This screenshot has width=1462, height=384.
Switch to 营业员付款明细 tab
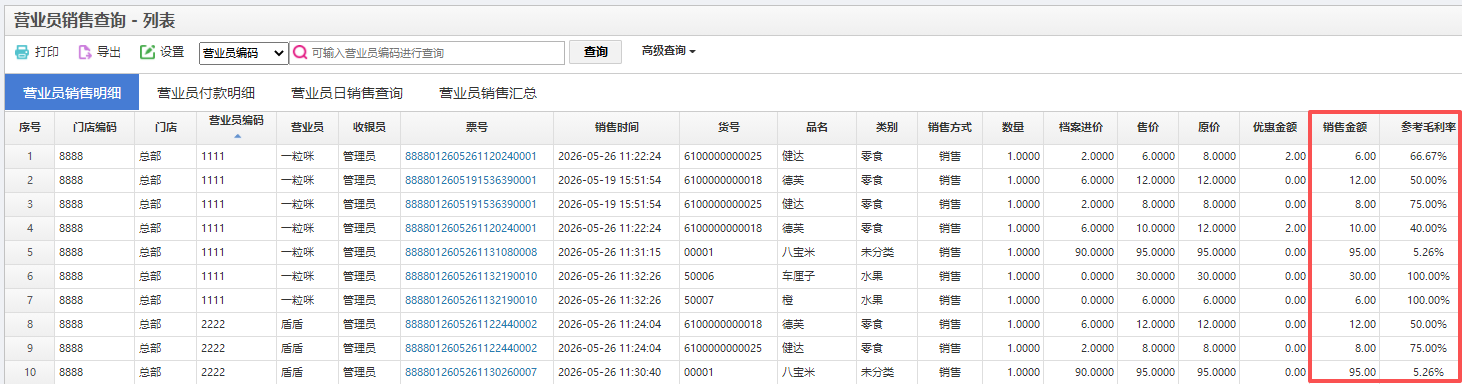click(206, 93)
